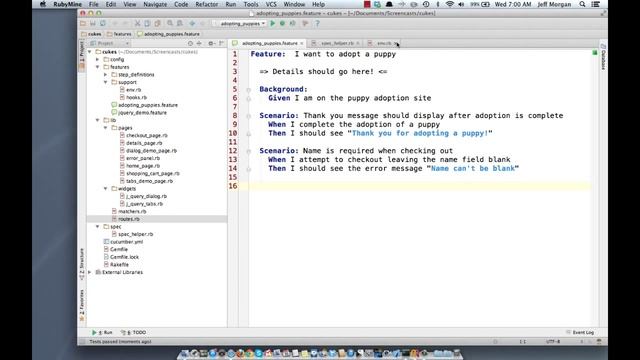
Task: Click the Find magnifier toolbar icon
Action: (170, 24)
